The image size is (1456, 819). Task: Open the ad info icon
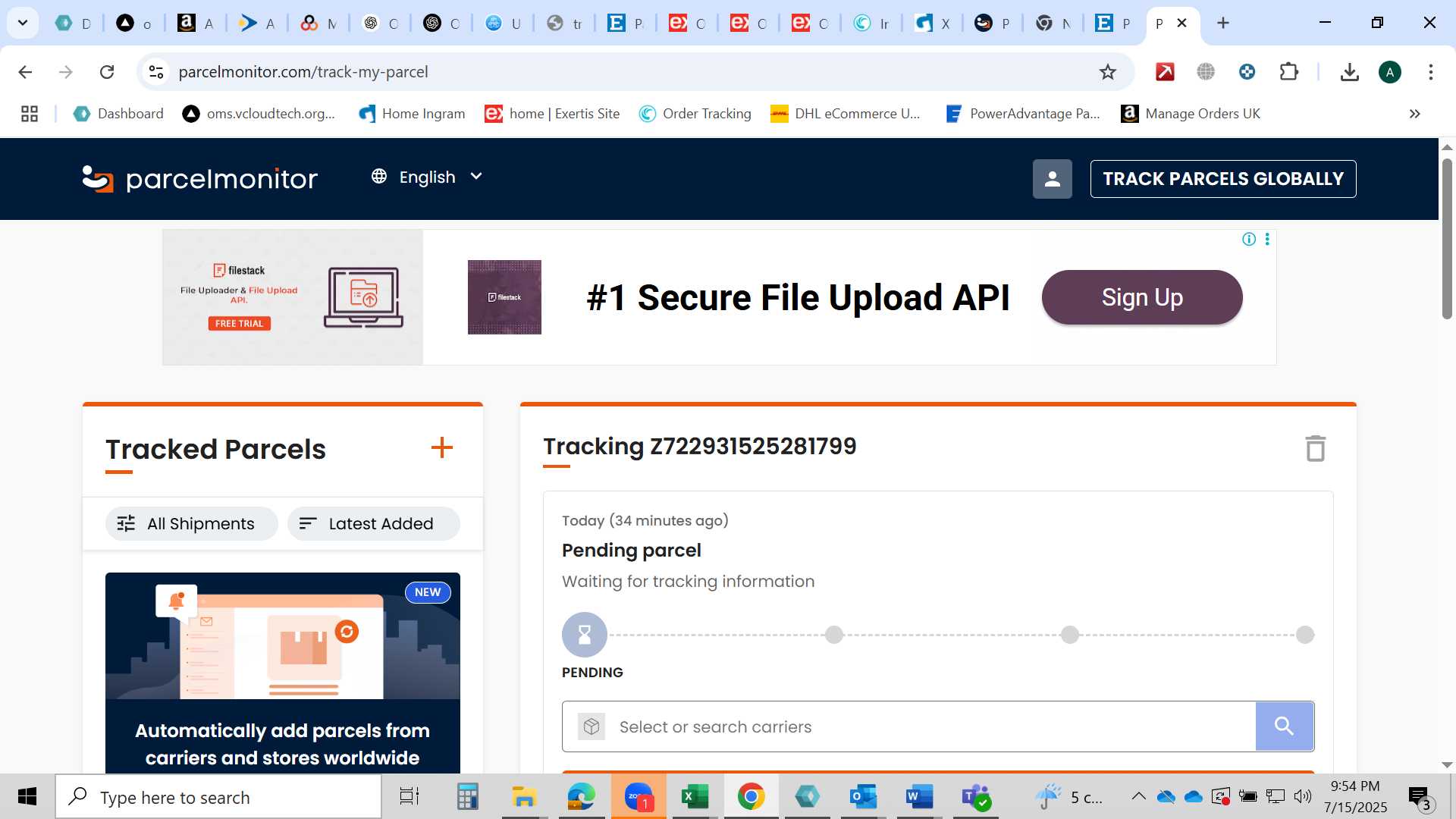tap(1248, 240)
